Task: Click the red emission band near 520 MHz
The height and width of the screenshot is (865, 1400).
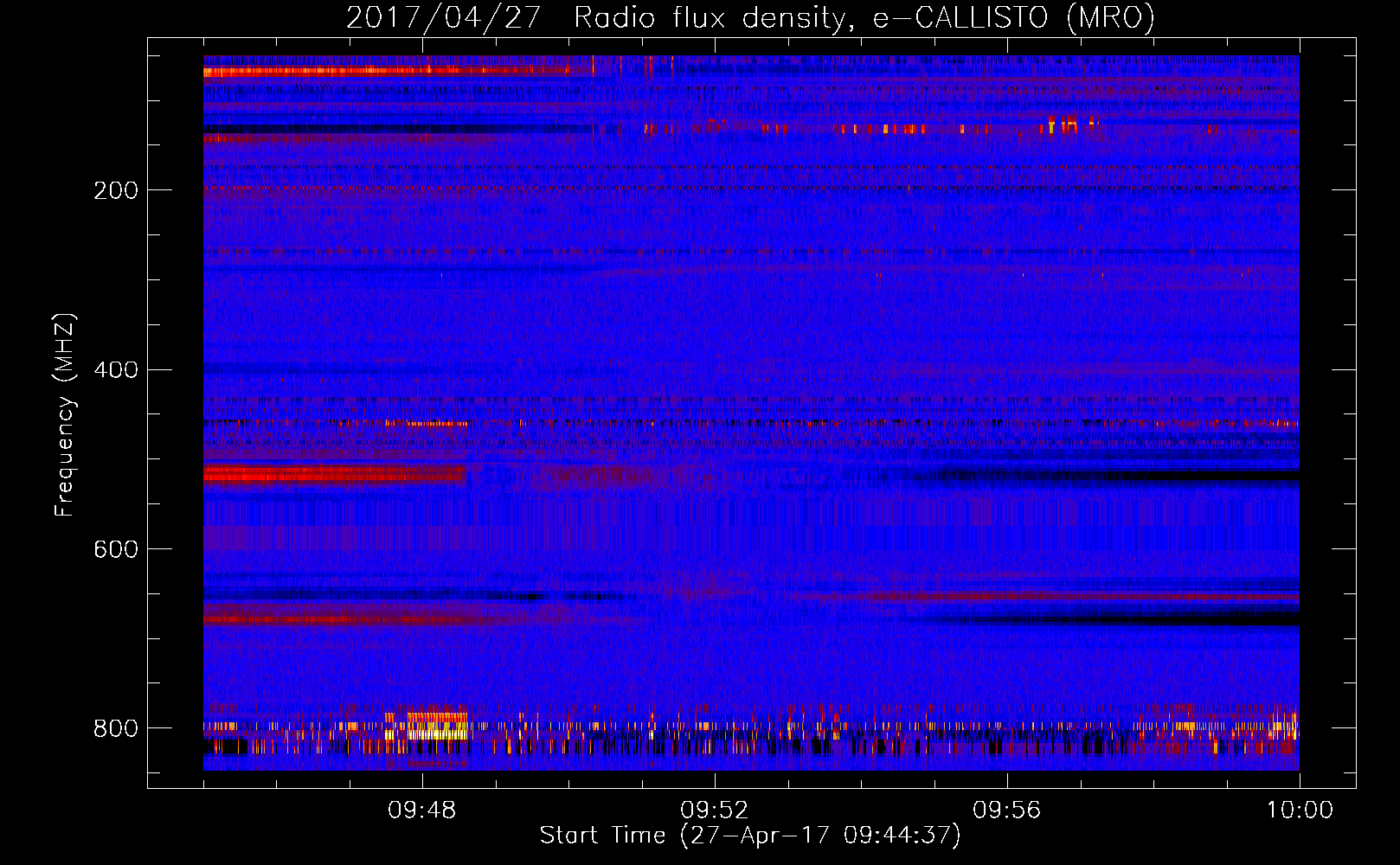Action: coord(335,474)
